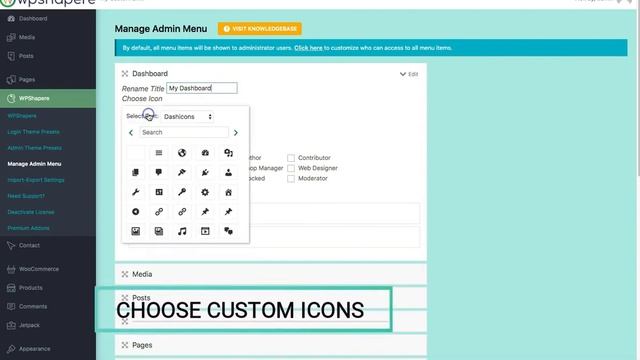
Task: Open Manage Admin Menu submenu link
Action: [34, 164]
